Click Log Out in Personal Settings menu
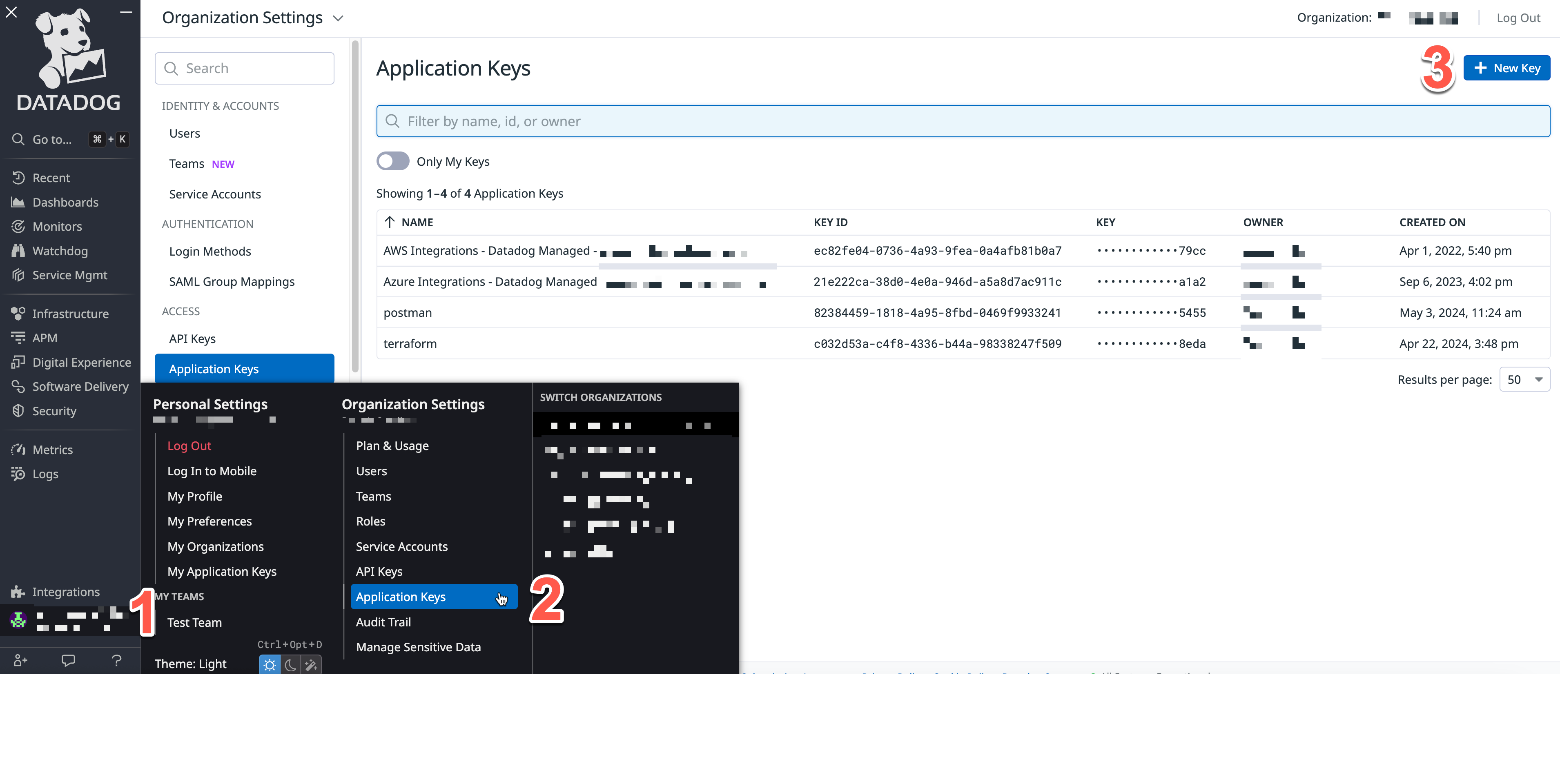Viewport: 1560px width, 784px height. point(189,445)
